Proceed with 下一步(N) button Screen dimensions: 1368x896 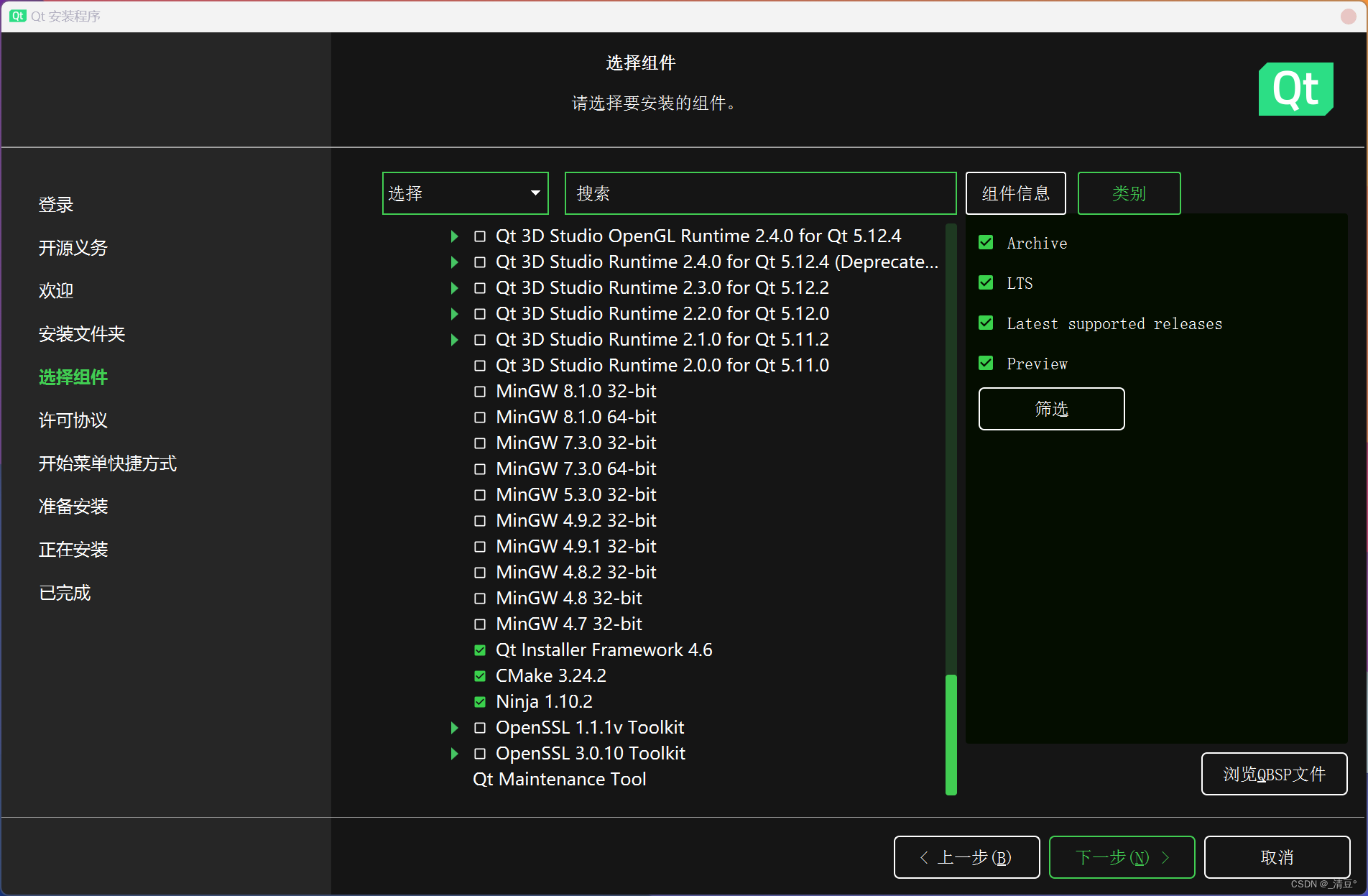[x=1122, y=857]
